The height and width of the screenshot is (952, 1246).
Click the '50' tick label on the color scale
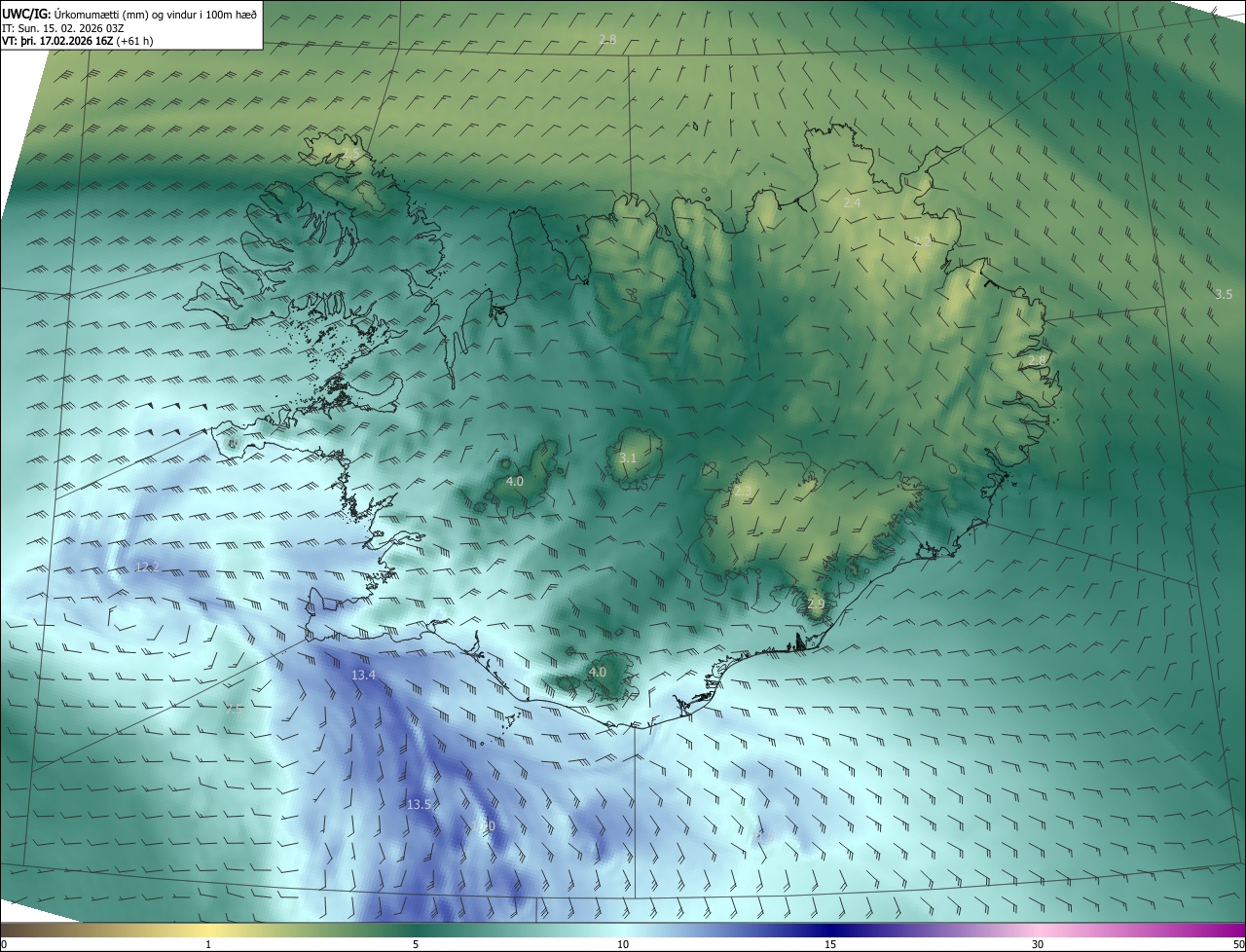pos(1238,945)
